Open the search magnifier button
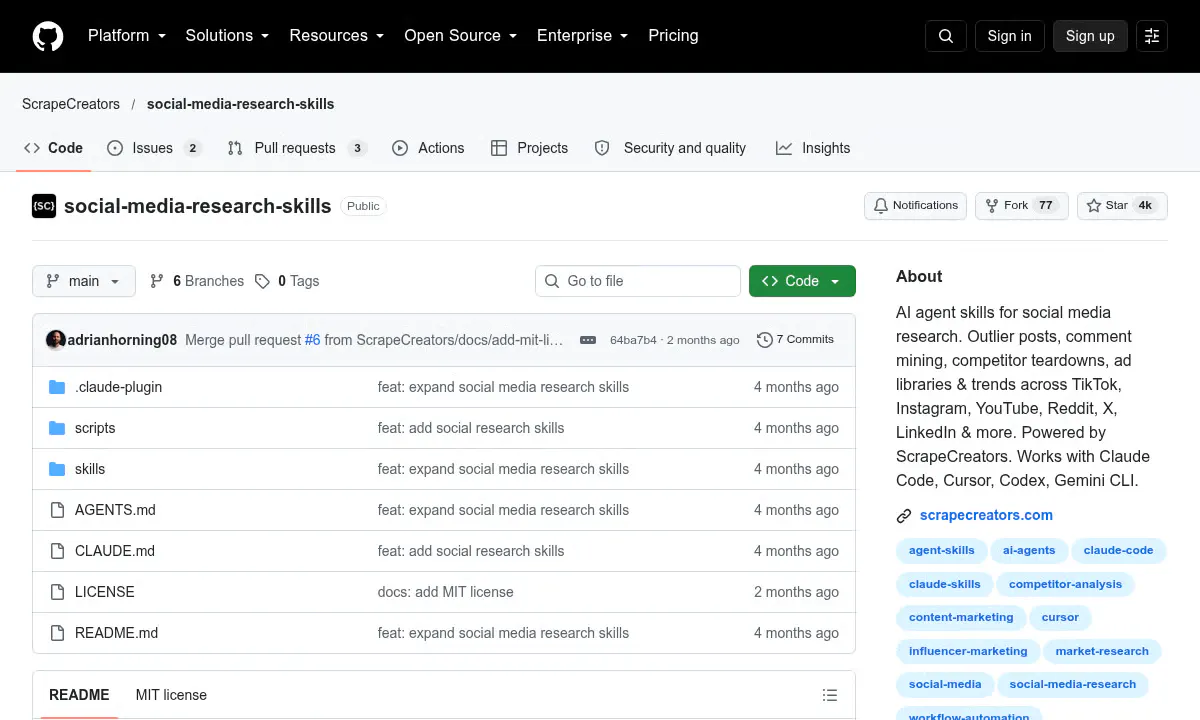Viewport: 1200px width, 720px height. coord(946,36)
